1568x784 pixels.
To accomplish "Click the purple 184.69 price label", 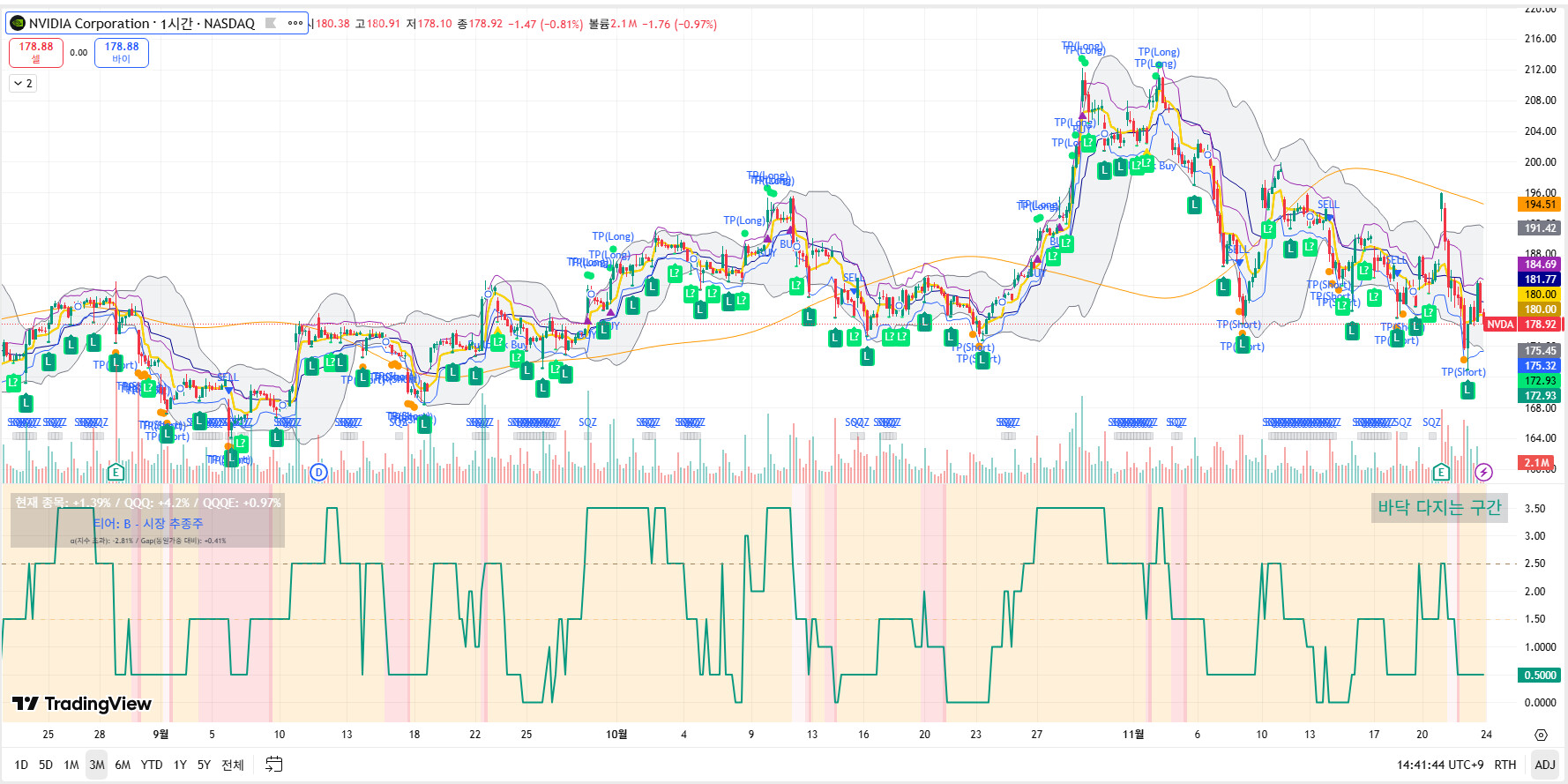I will 1541,265.
